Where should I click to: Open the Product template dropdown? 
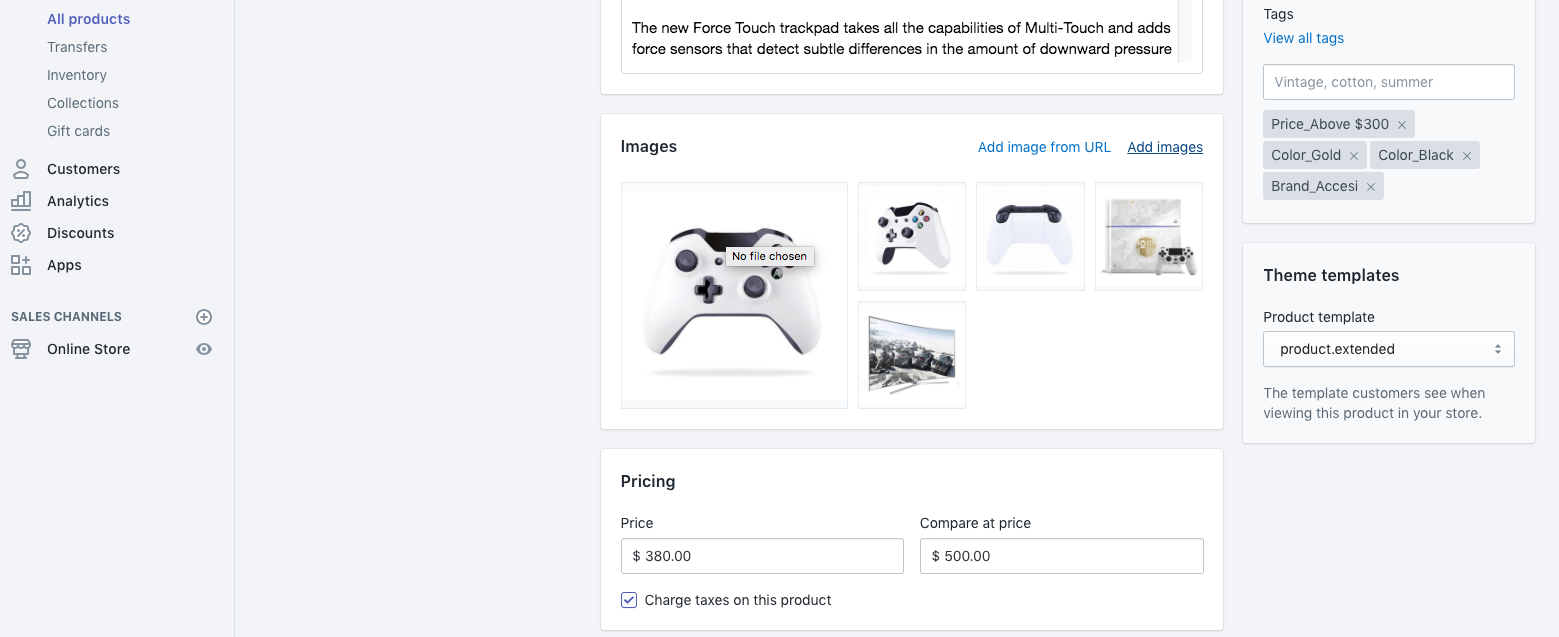[x=1389, y=349]
